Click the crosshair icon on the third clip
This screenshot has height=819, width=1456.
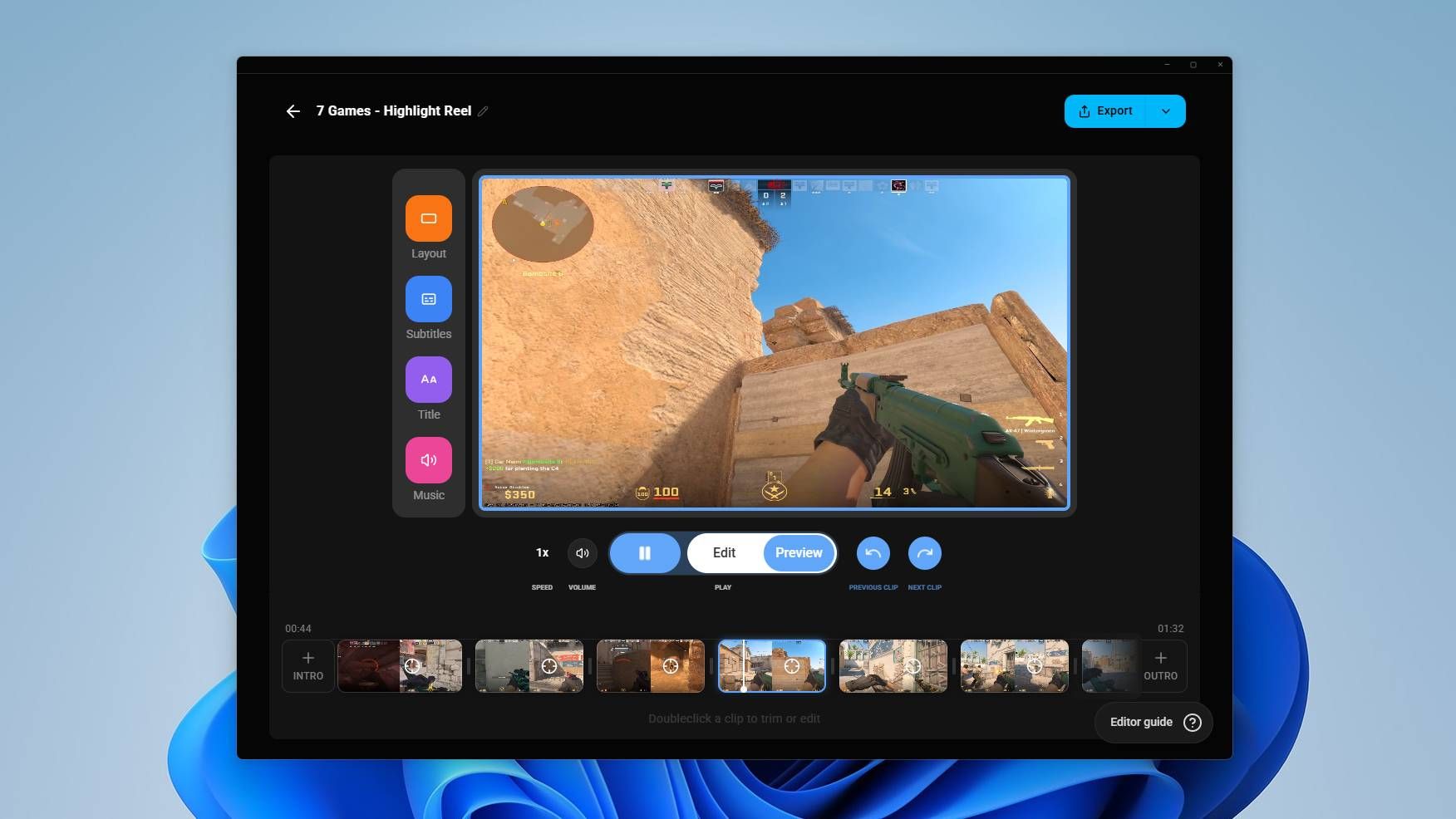(x=671, y=666)
